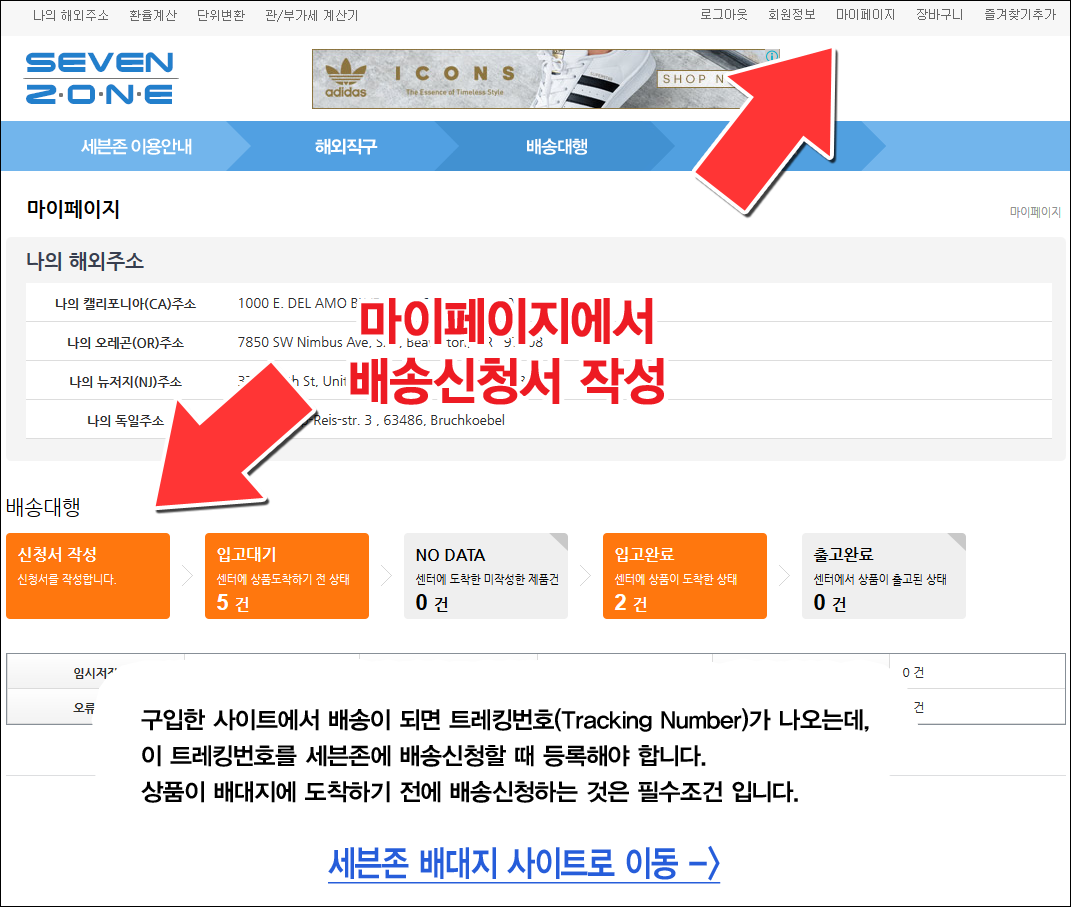Click the ad info icon on banner
The width and height of the screenshot is (1071, 907).
pyautogui.click(x=773, y=57)
